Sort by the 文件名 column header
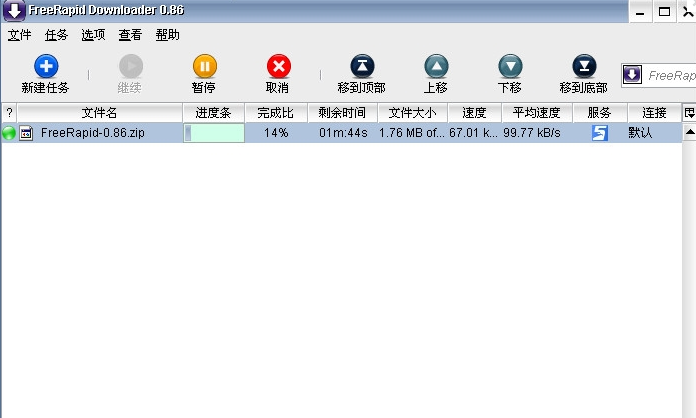This screenshot has width=696, height=418. (x=99, y=113)
